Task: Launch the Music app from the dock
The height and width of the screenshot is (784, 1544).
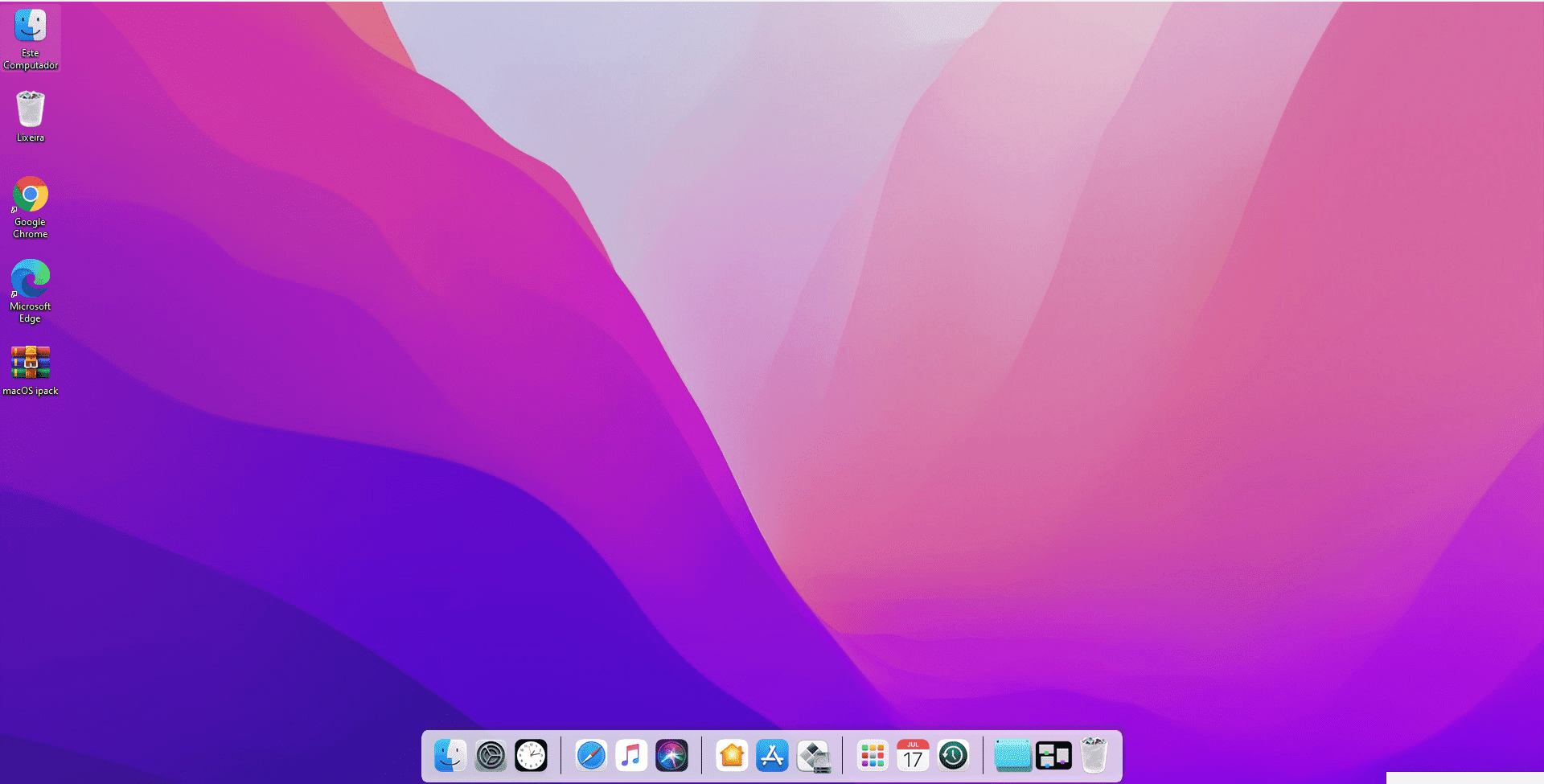Action: (631, 756)
